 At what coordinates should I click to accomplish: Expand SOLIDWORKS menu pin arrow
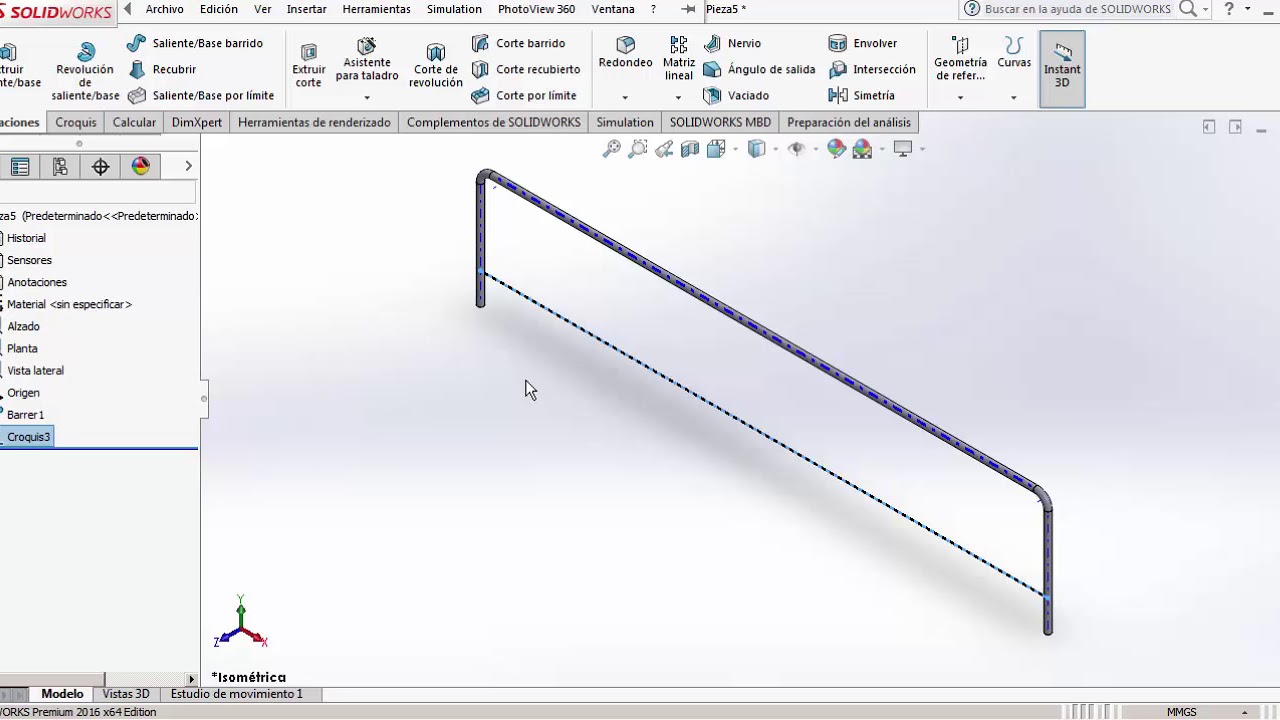click(x=127, y=9)
